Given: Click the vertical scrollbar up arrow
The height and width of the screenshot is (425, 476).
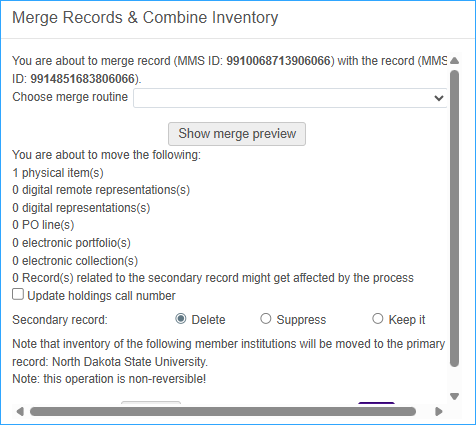Looking at the screenshot, I should point(454,61).
